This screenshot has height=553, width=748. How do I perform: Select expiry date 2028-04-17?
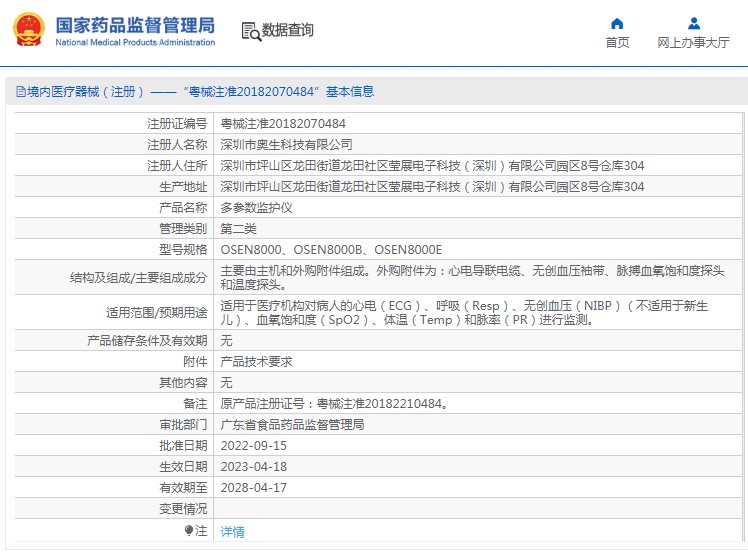pyautogui.click(x=254, y=488)
